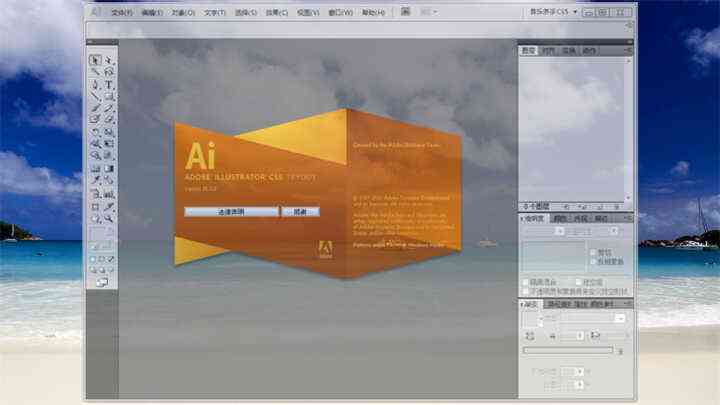The image size is (720, 405).
Task: Select the Selection tool (black arrow)
Action: [x=96, y=60]
